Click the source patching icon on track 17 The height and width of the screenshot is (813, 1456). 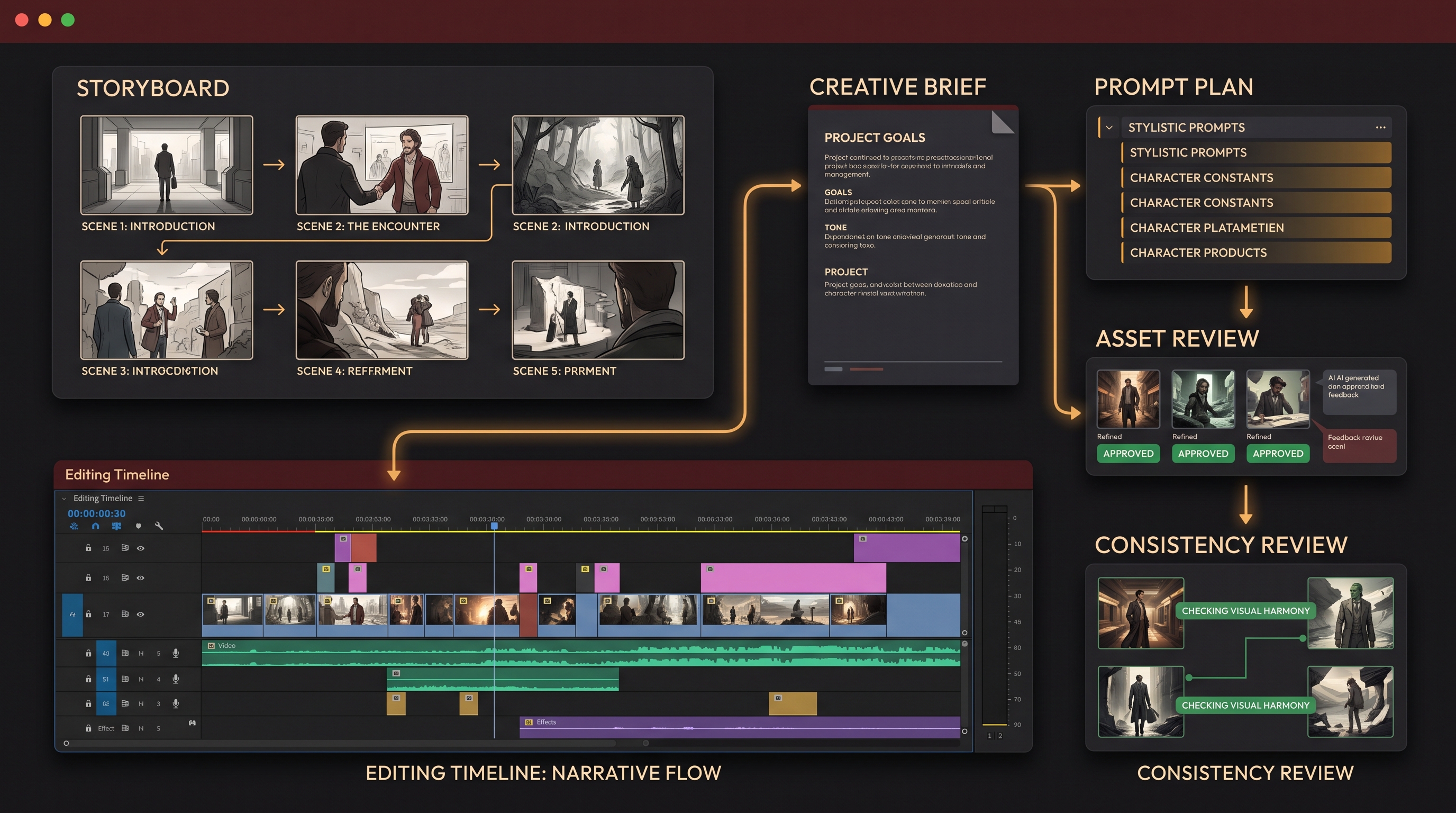72,615
